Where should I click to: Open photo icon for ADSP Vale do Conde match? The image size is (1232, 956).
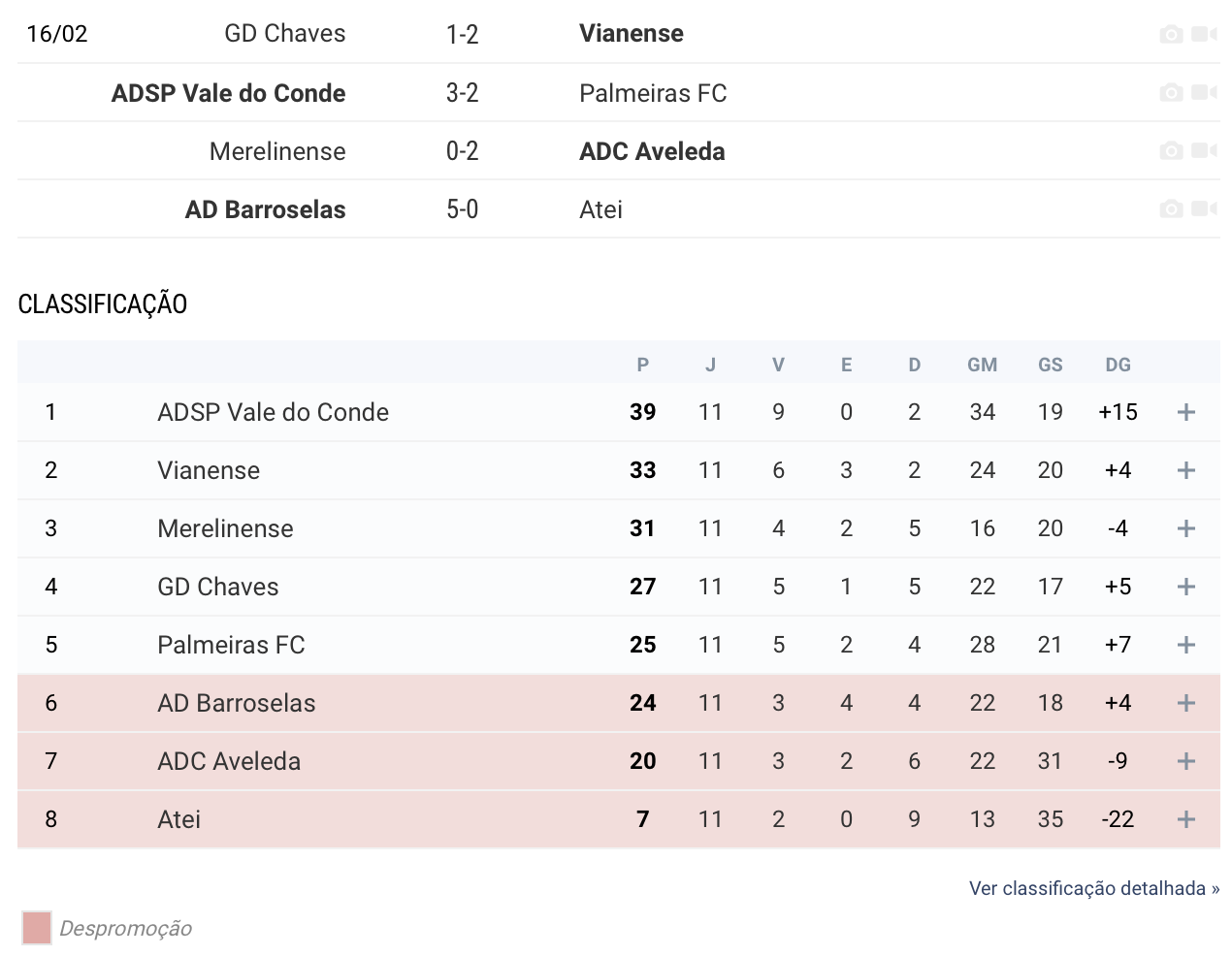click(x=1171, y=92)
